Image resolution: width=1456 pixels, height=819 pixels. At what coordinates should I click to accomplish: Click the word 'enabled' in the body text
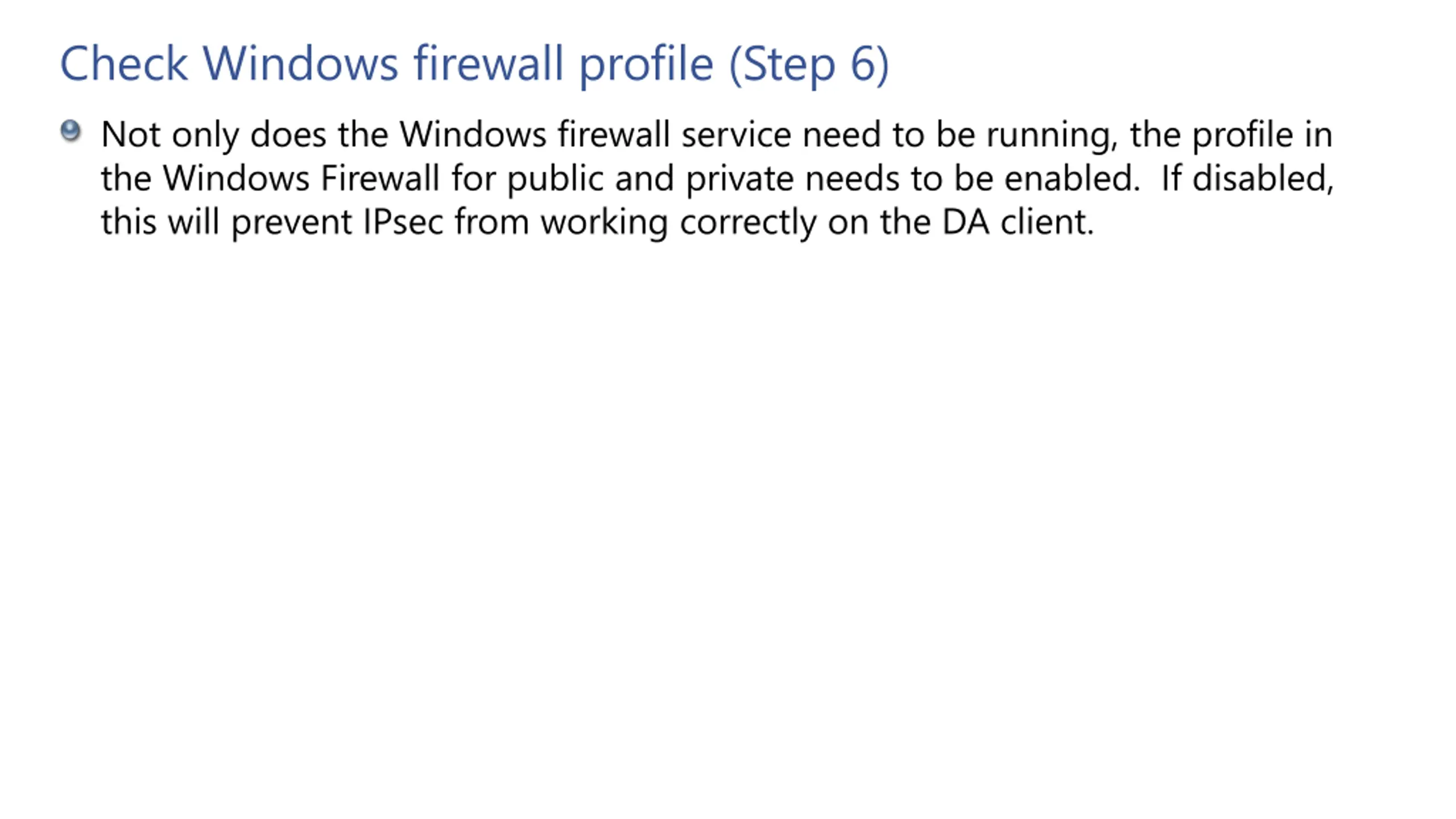coord(1072,178)
